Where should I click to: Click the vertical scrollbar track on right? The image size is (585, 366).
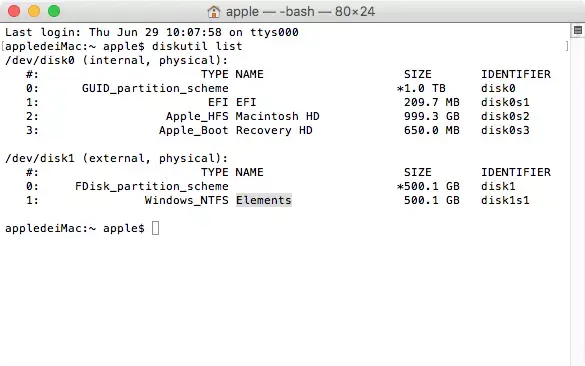click(577, 201)
